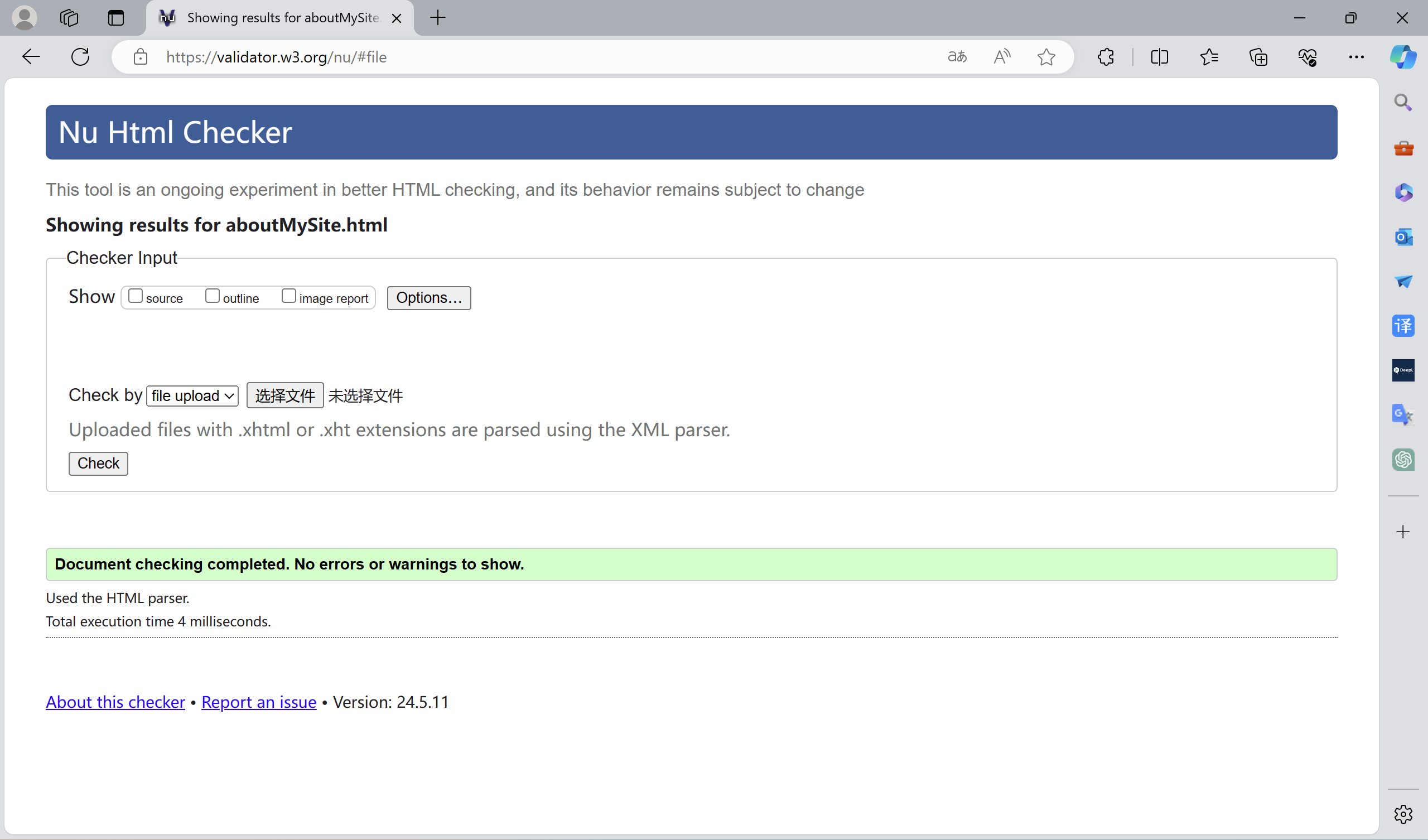Click the '未选择文件' file status text
The width and height of the screenshot is (1428, 840).
(x=365, y=395)
